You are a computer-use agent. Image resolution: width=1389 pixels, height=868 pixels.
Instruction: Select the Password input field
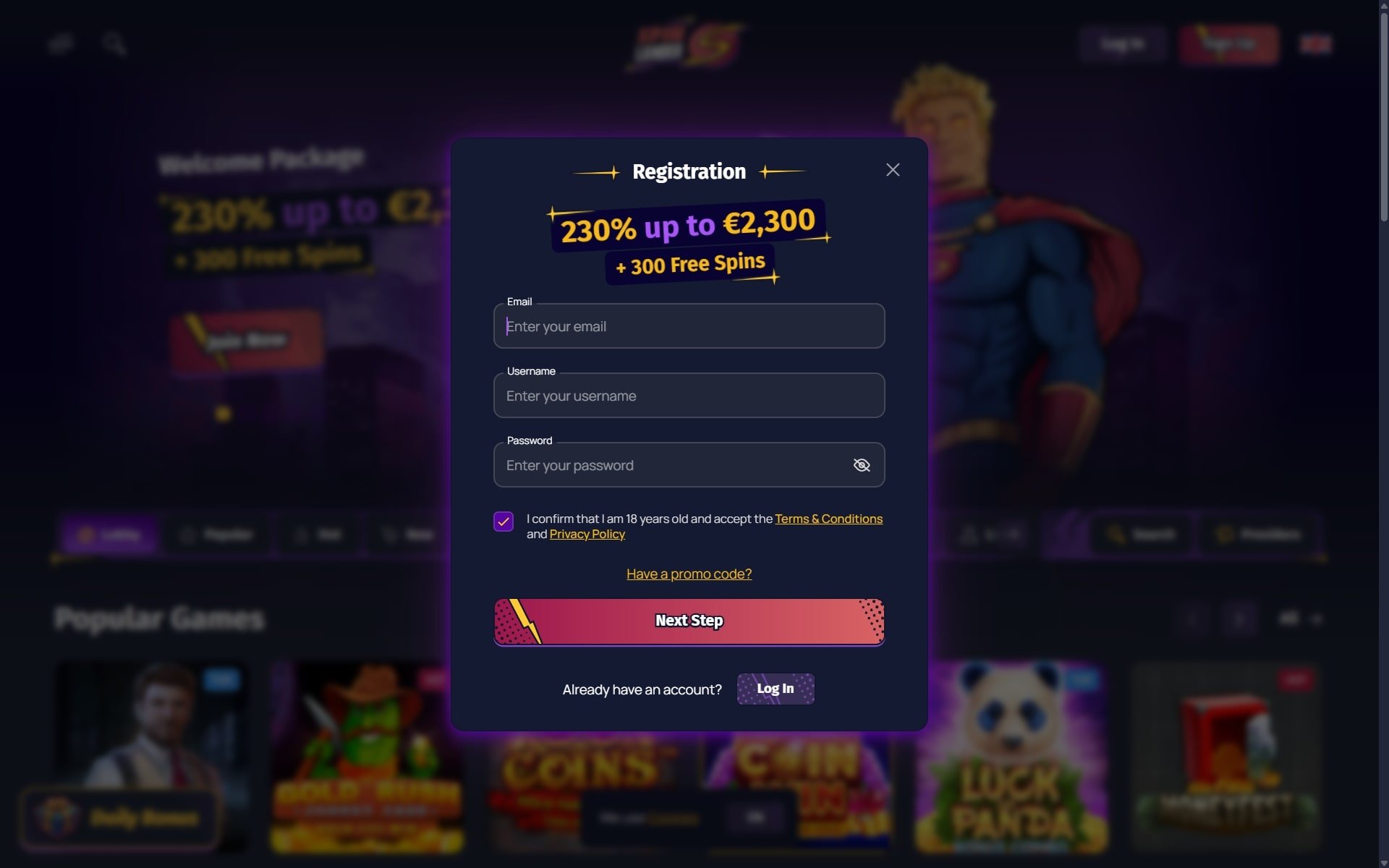[689, 465]
